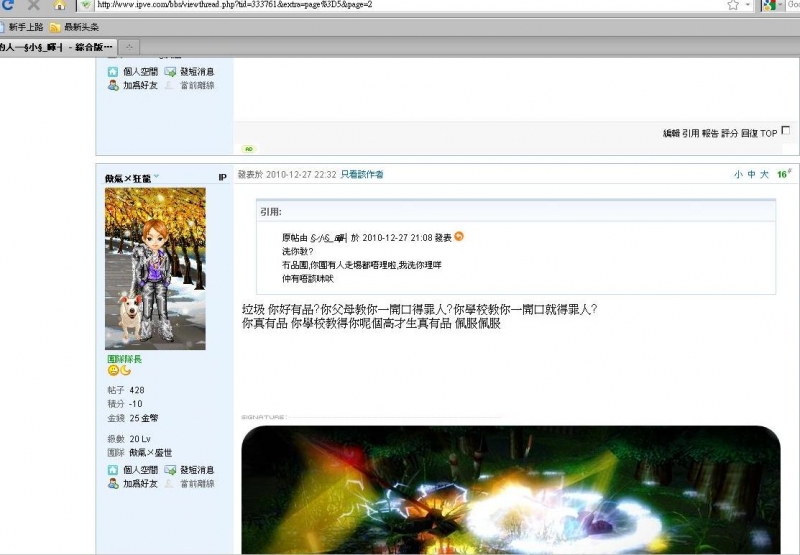Set font size to 小
800x555 pixels.
tap(738, 174)
